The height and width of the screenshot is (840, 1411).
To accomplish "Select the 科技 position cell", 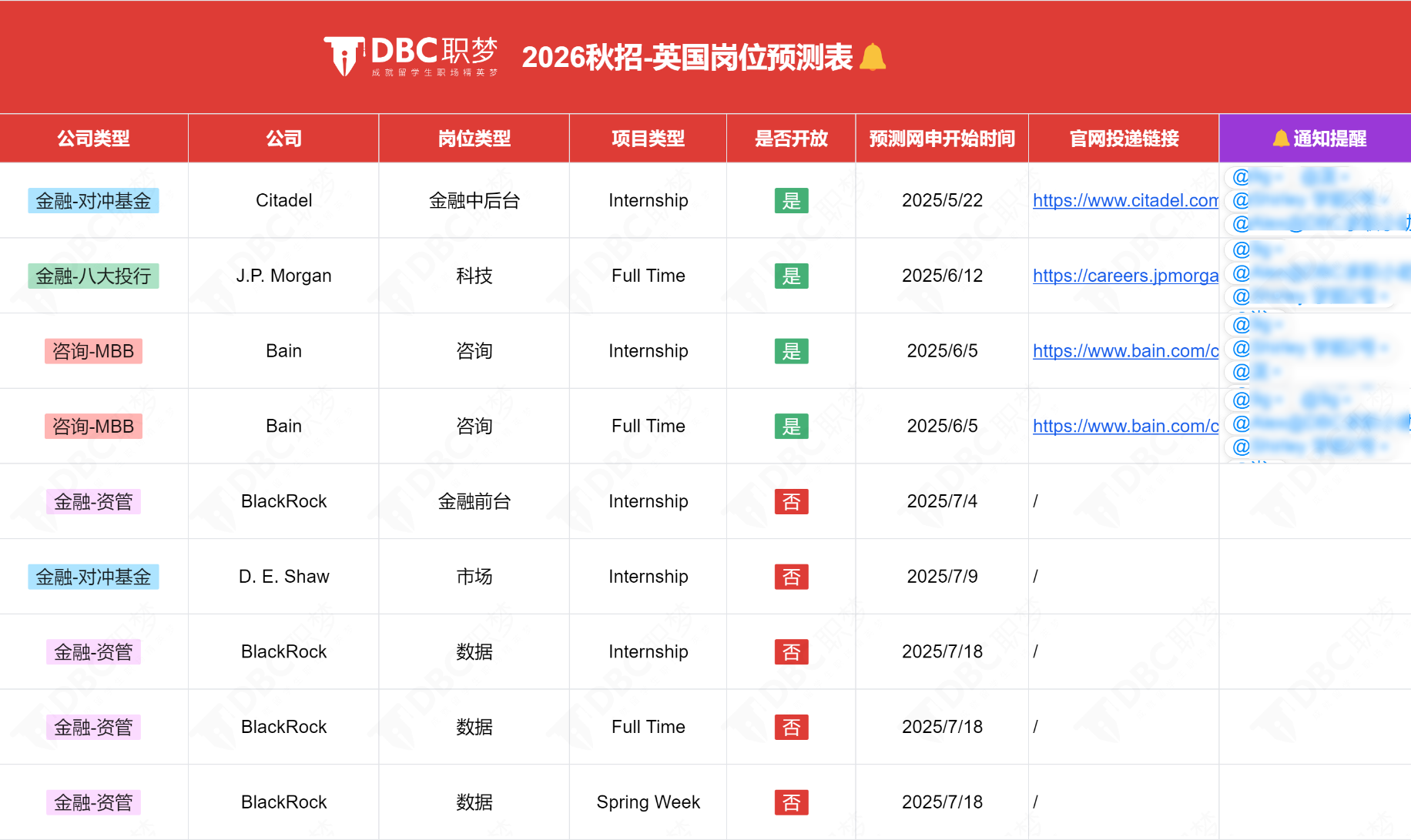I will click(474, 276).
